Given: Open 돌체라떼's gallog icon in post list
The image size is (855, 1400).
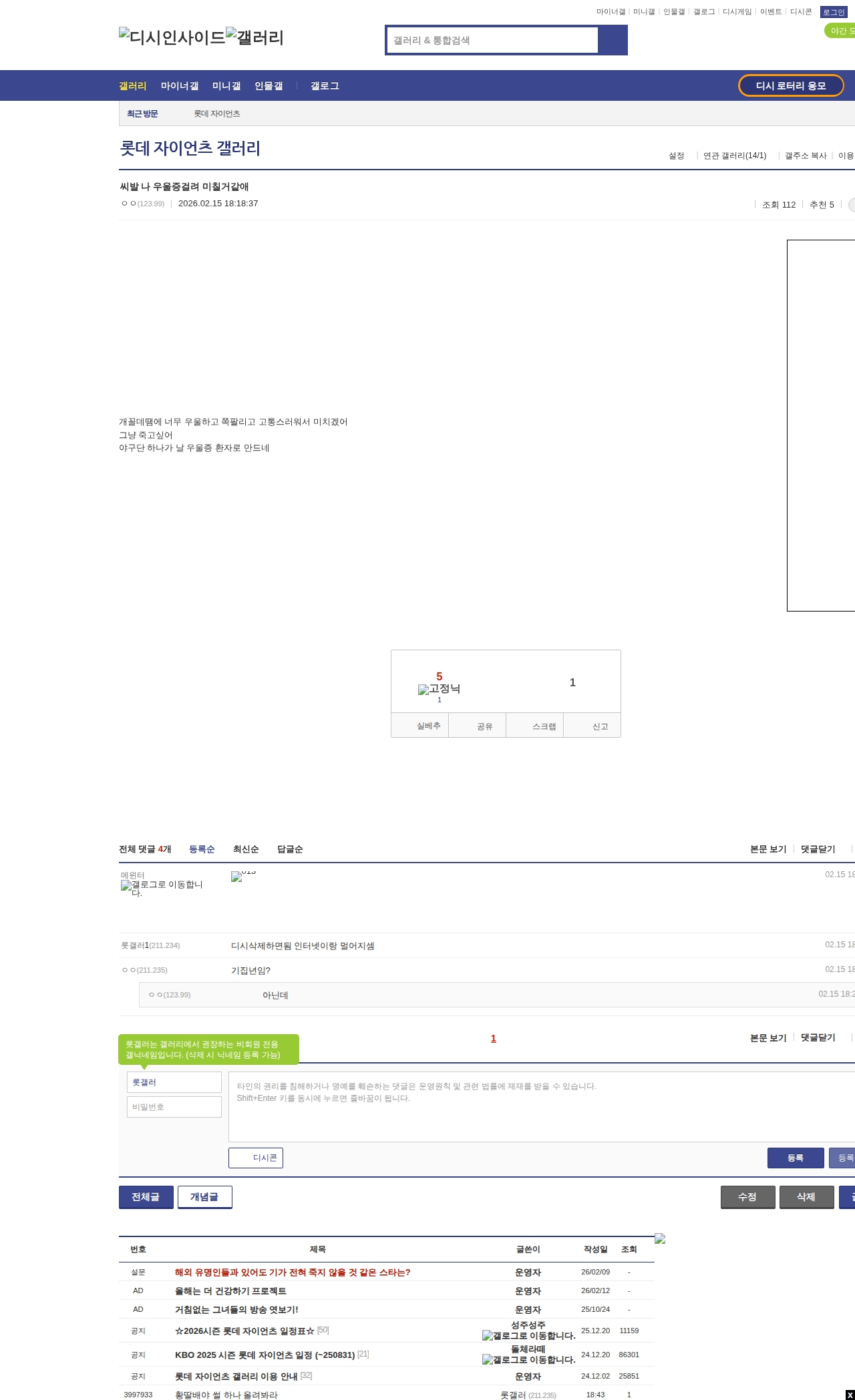Looking at the screenshot, I should click(528, 1359).
